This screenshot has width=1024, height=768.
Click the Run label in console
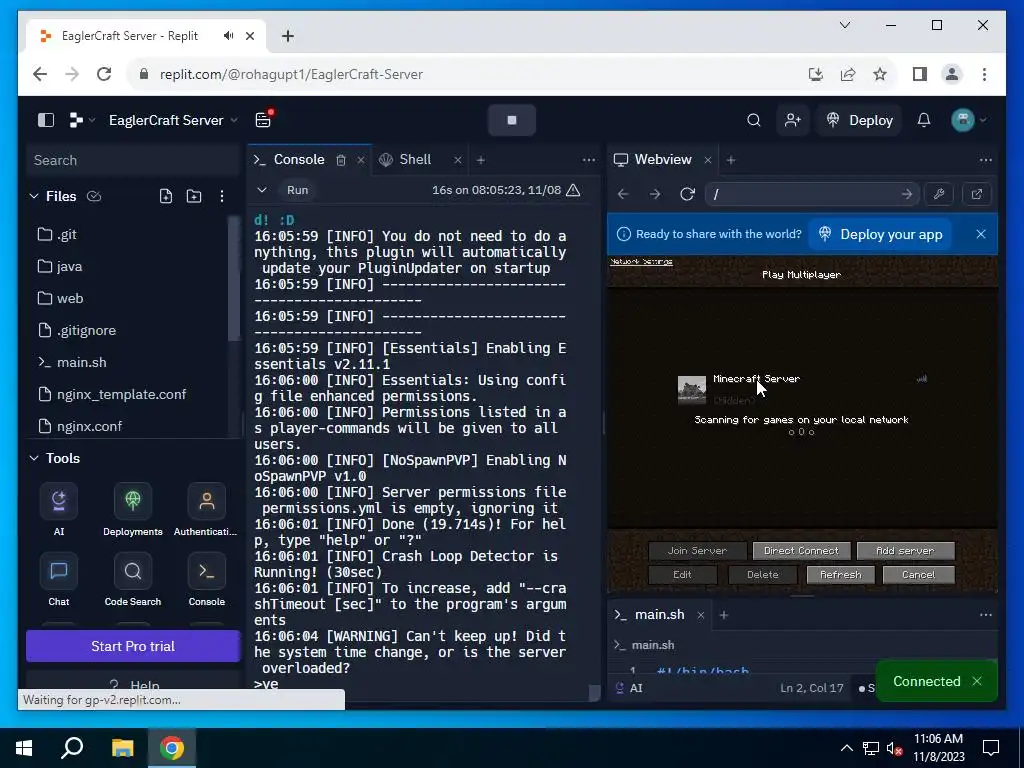click(x=297, y=190)
